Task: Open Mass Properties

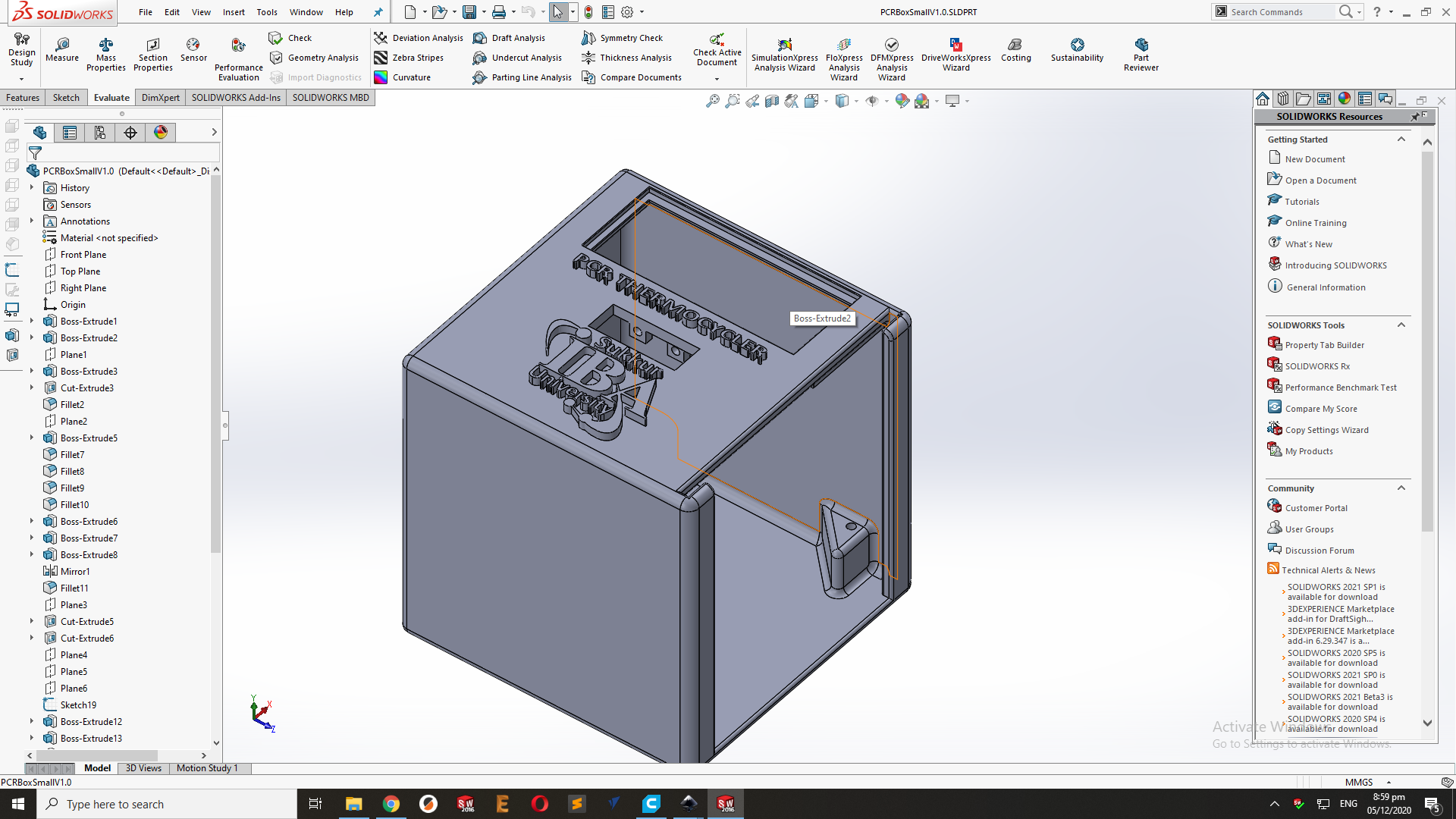Action: coord(106,55)
